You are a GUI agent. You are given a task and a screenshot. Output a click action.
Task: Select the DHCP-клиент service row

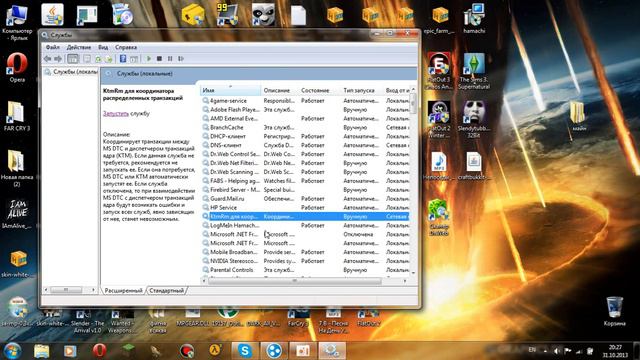(x=305, y=136)
